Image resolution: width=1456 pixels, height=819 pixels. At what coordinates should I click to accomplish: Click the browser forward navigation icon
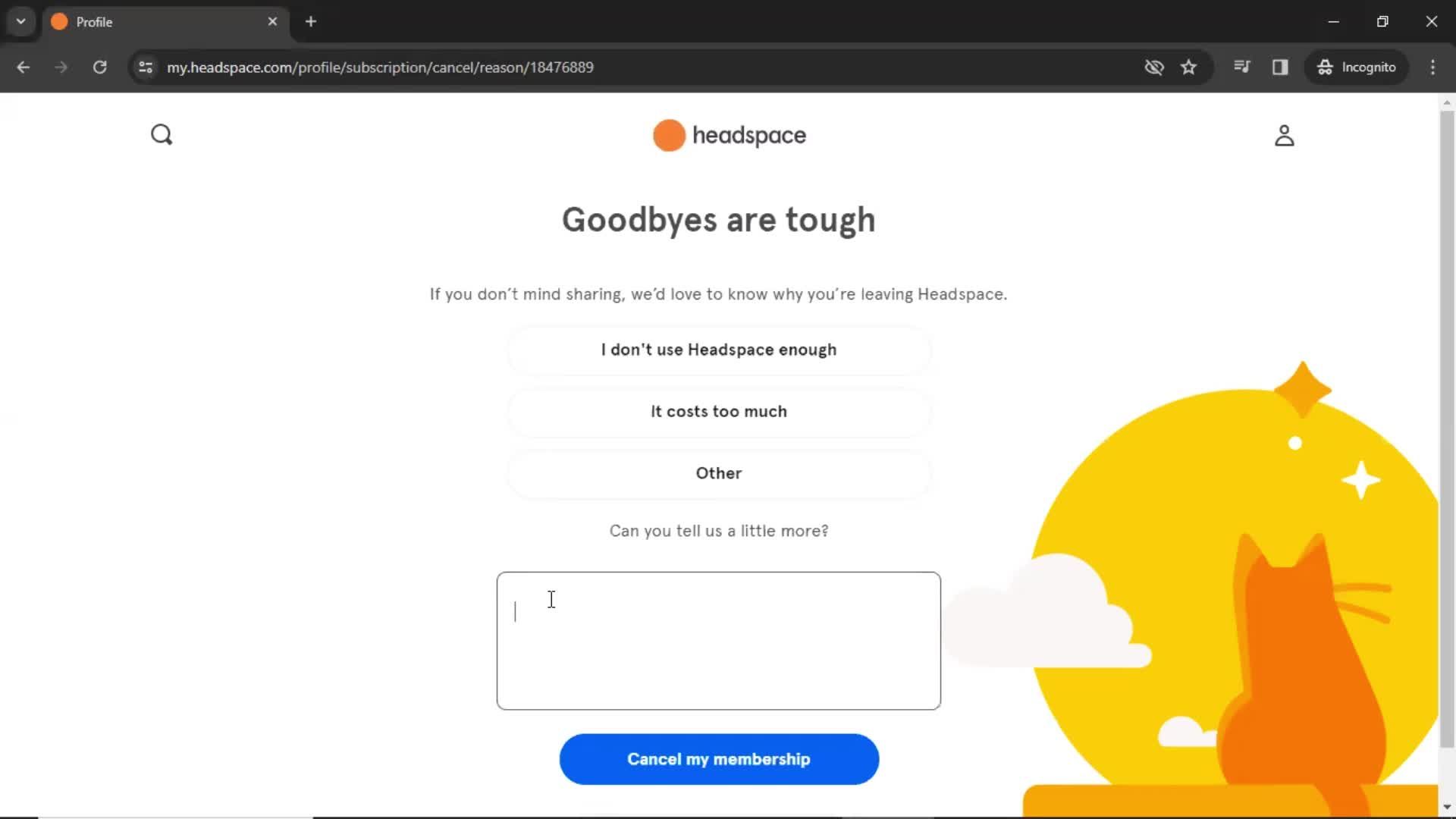click(61, 67)
